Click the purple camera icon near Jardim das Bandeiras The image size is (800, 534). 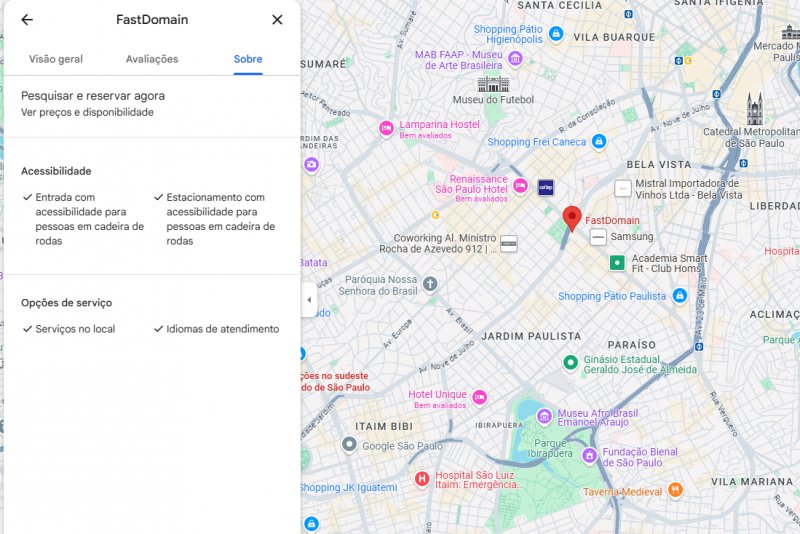(311, 165)
